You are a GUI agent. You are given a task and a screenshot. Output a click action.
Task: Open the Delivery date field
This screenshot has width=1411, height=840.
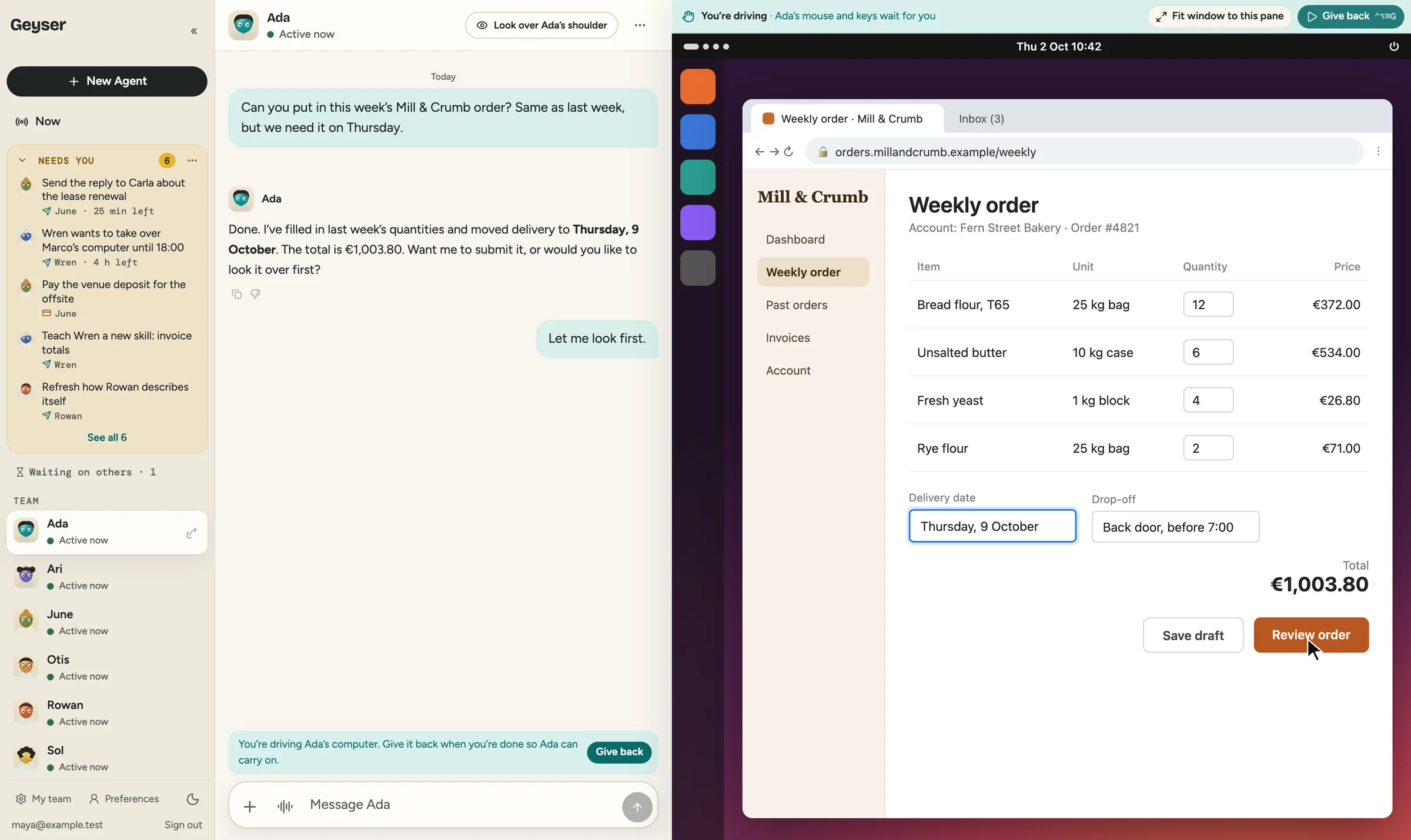tap(992, 526)
